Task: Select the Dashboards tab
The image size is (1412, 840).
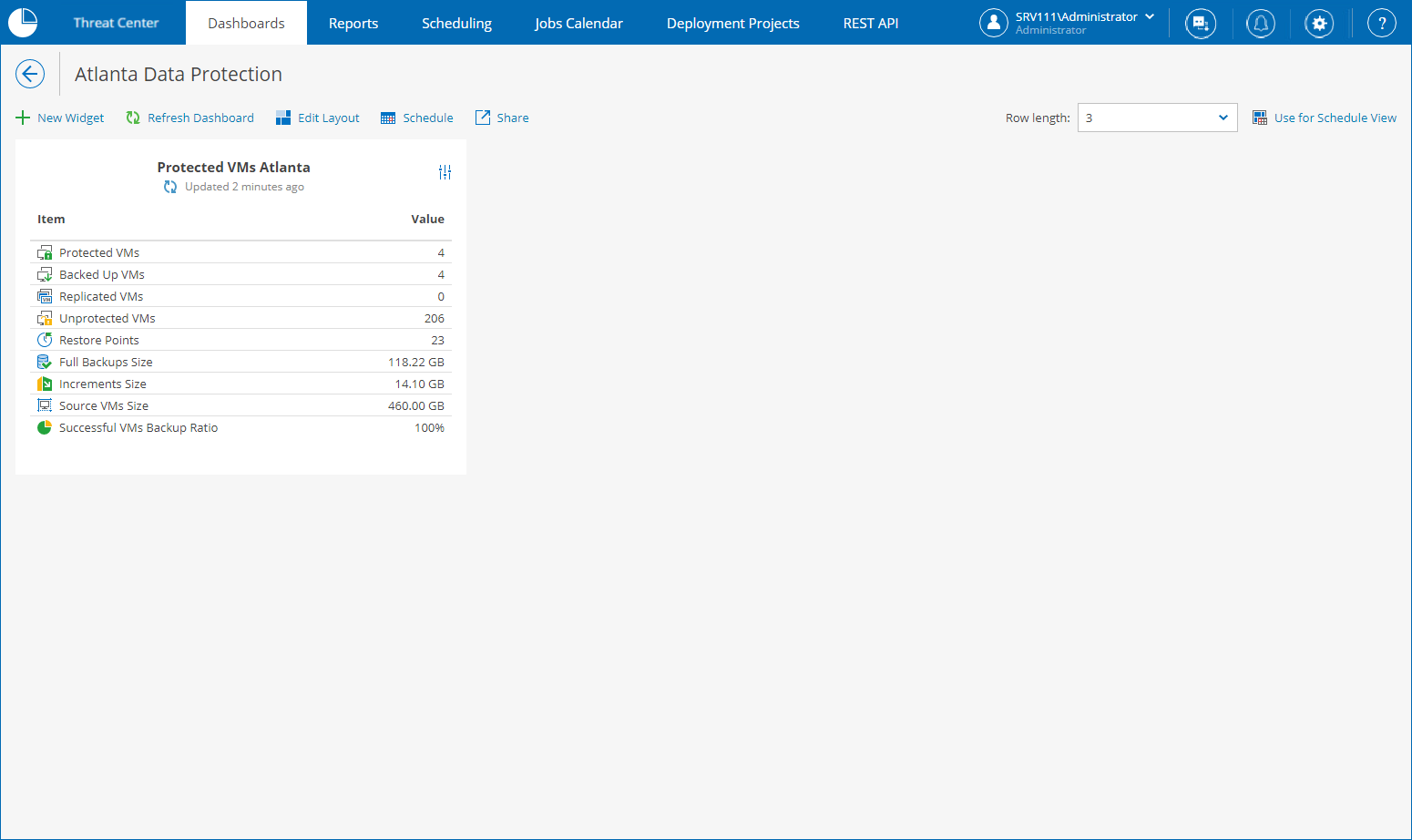Action: (246, 23)
